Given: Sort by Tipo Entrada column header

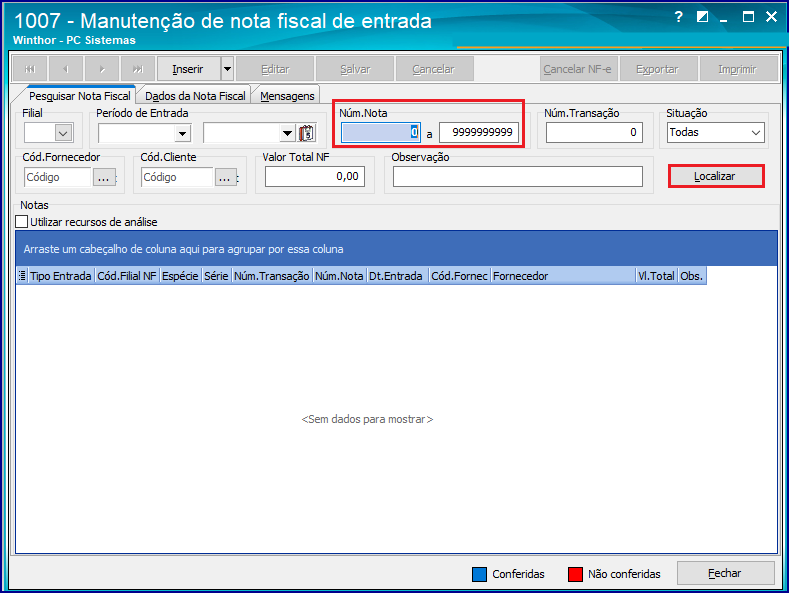Looking at the screenshot, I should point(61,276).
